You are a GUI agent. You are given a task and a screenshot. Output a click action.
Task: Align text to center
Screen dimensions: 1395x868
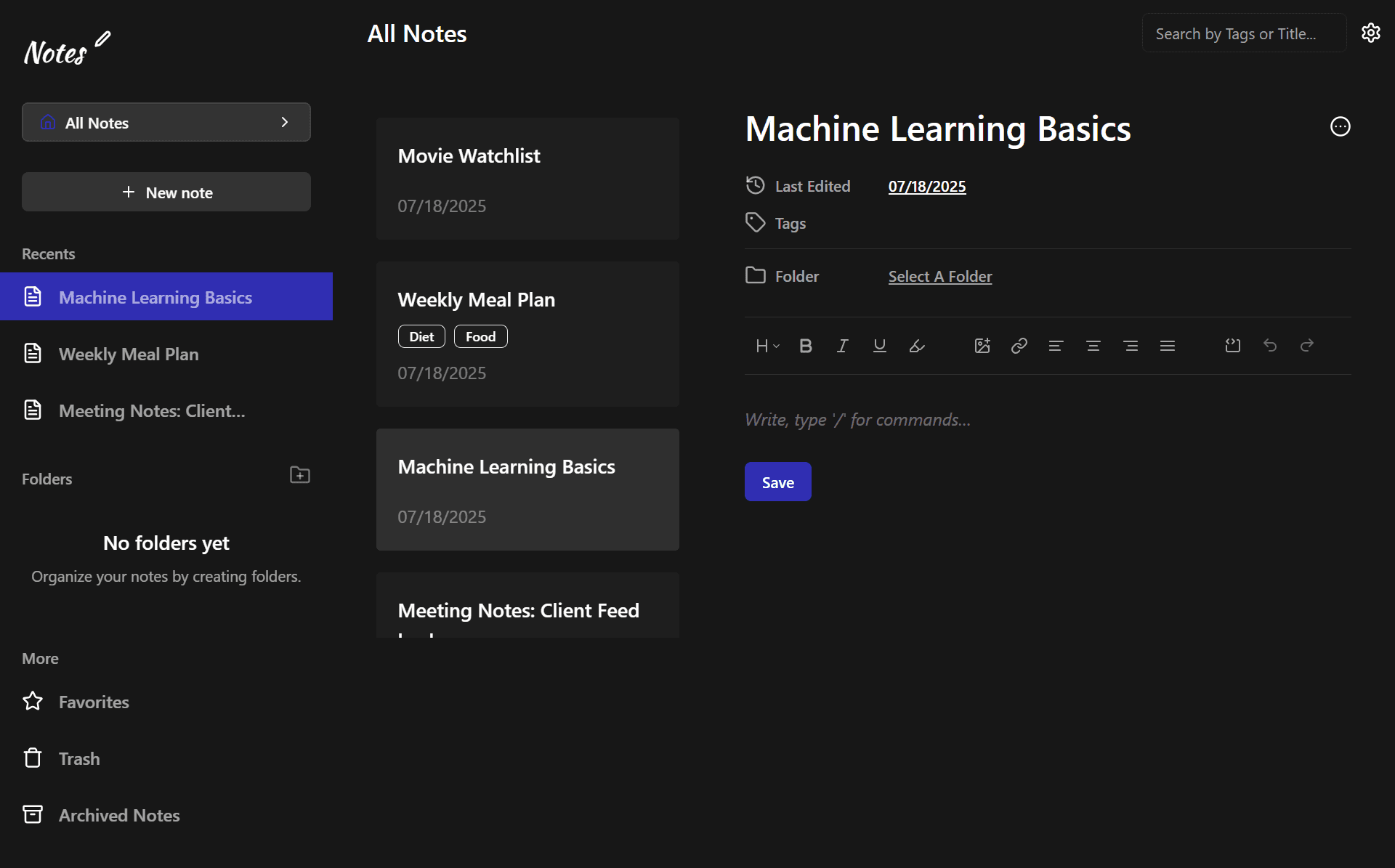[x=1093, y=346]
